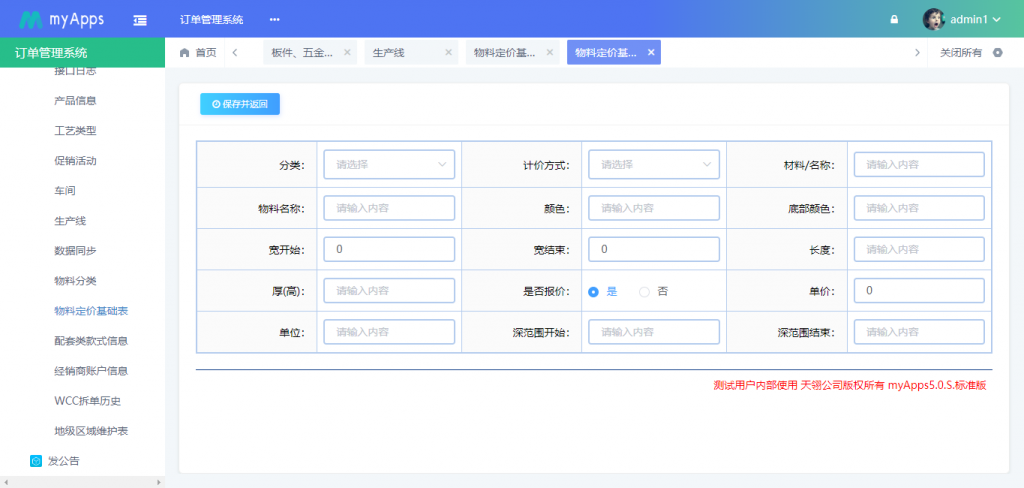
Task: Open the 分类 dropdown
Action: tap(389, 165)
